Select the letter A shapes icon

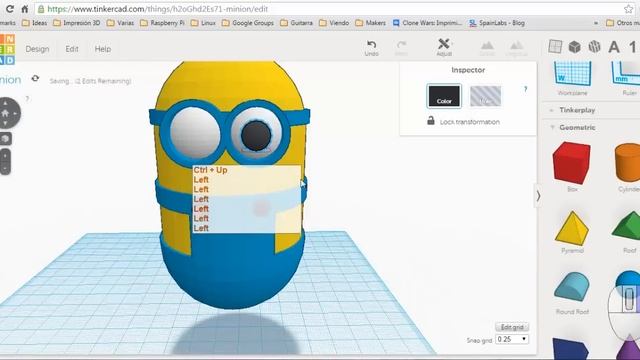point(614,47)
